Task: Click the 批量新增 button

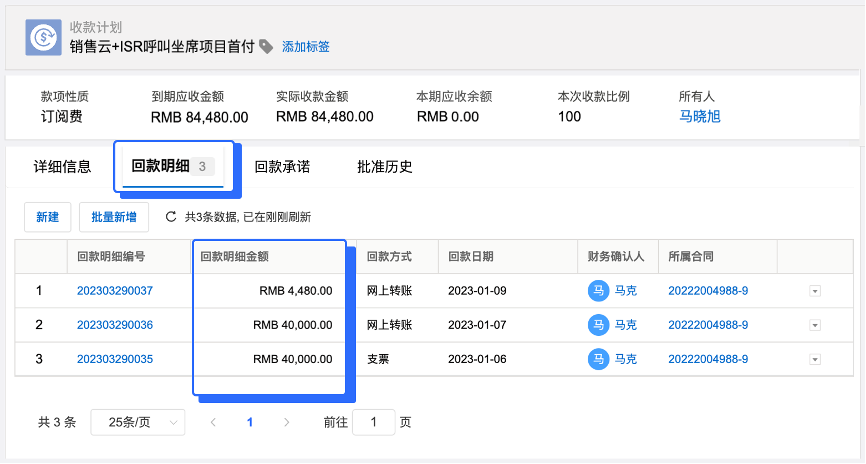Action: tap(114, 216)
